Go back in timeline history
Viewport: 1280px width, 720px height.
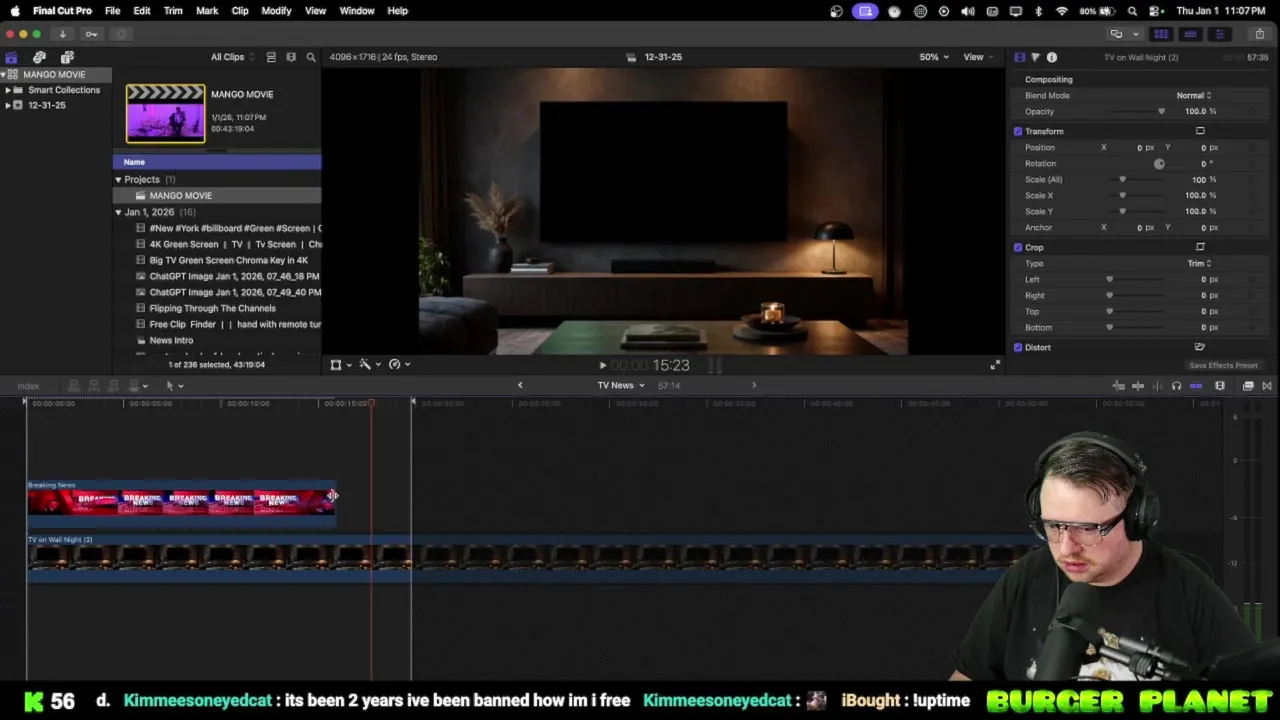click(x=520, y=385)
